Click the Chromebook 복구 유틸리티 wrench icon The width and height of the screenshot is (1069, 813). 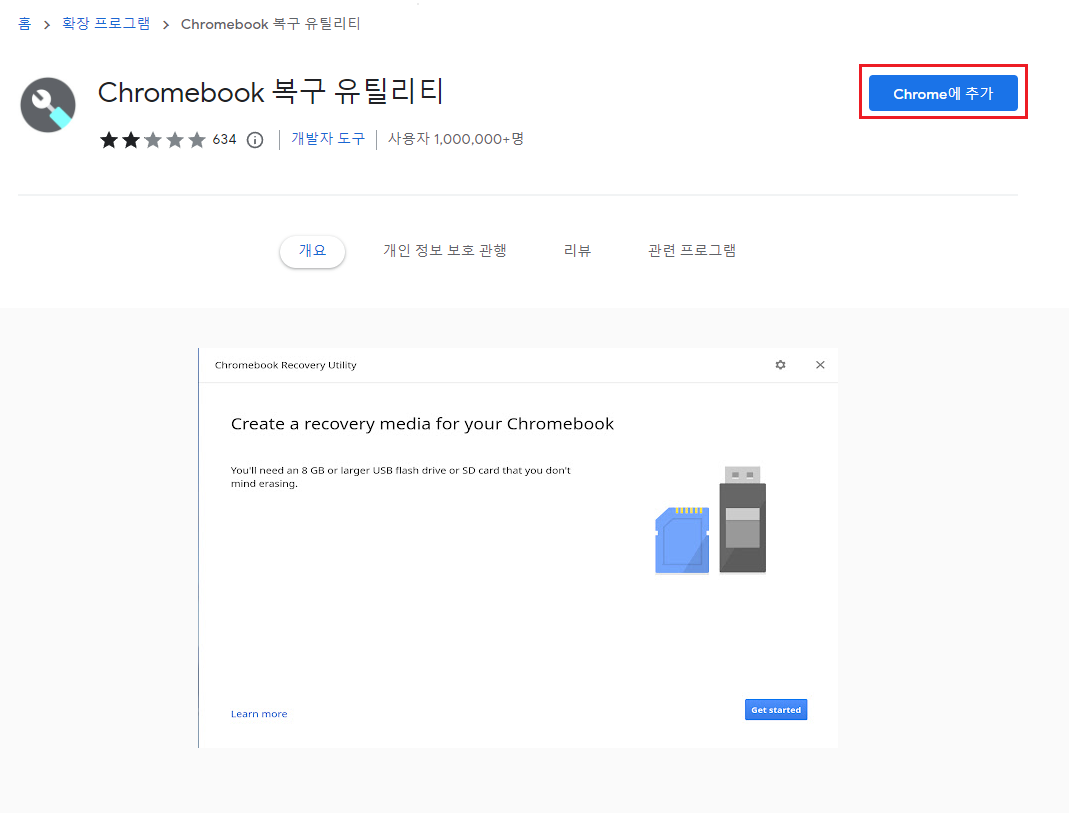[48, 105]
